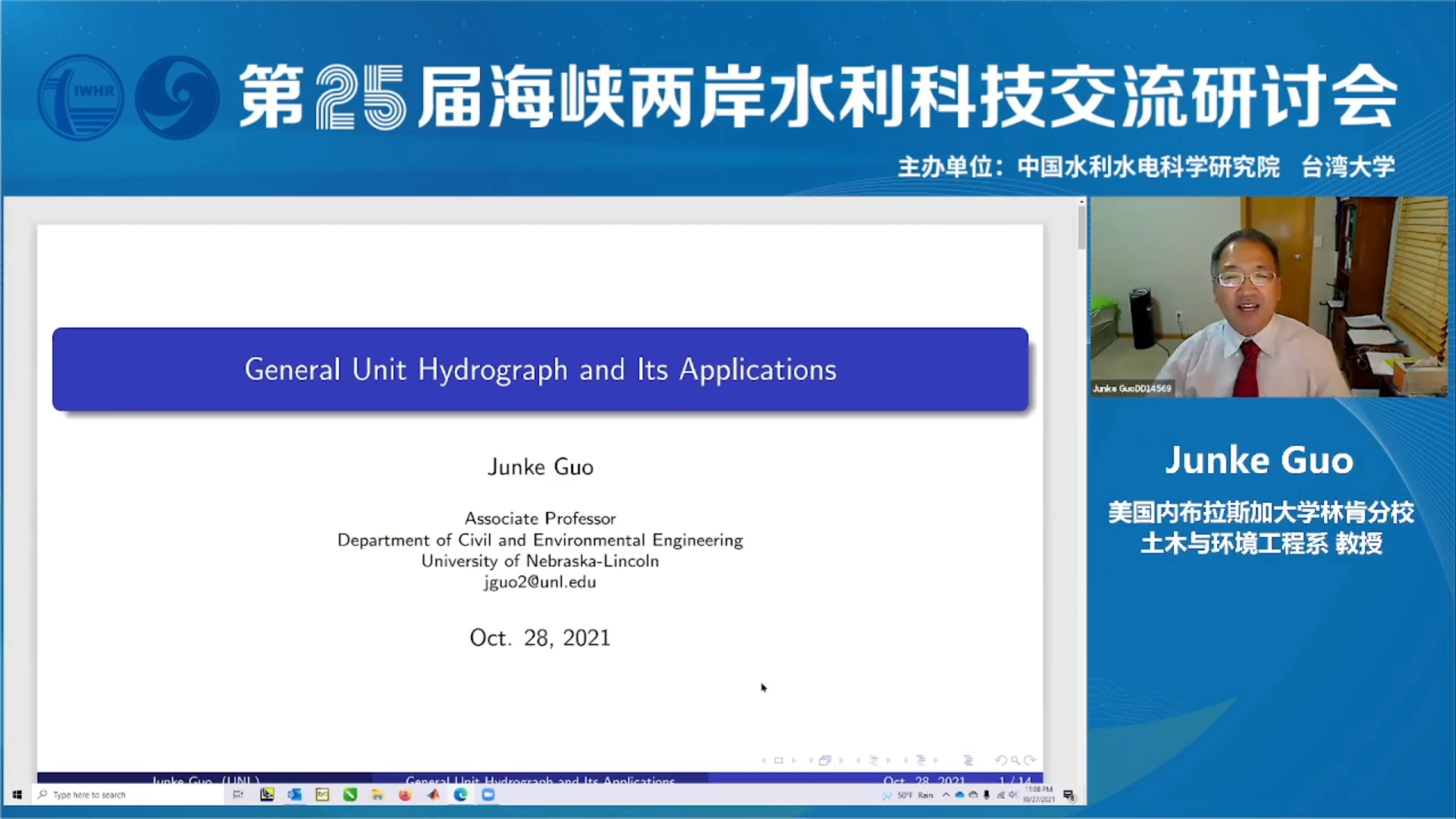The image size is (1456, 819).
Task: Click the Task View taskbar icon
Action: tap(237, 795)
